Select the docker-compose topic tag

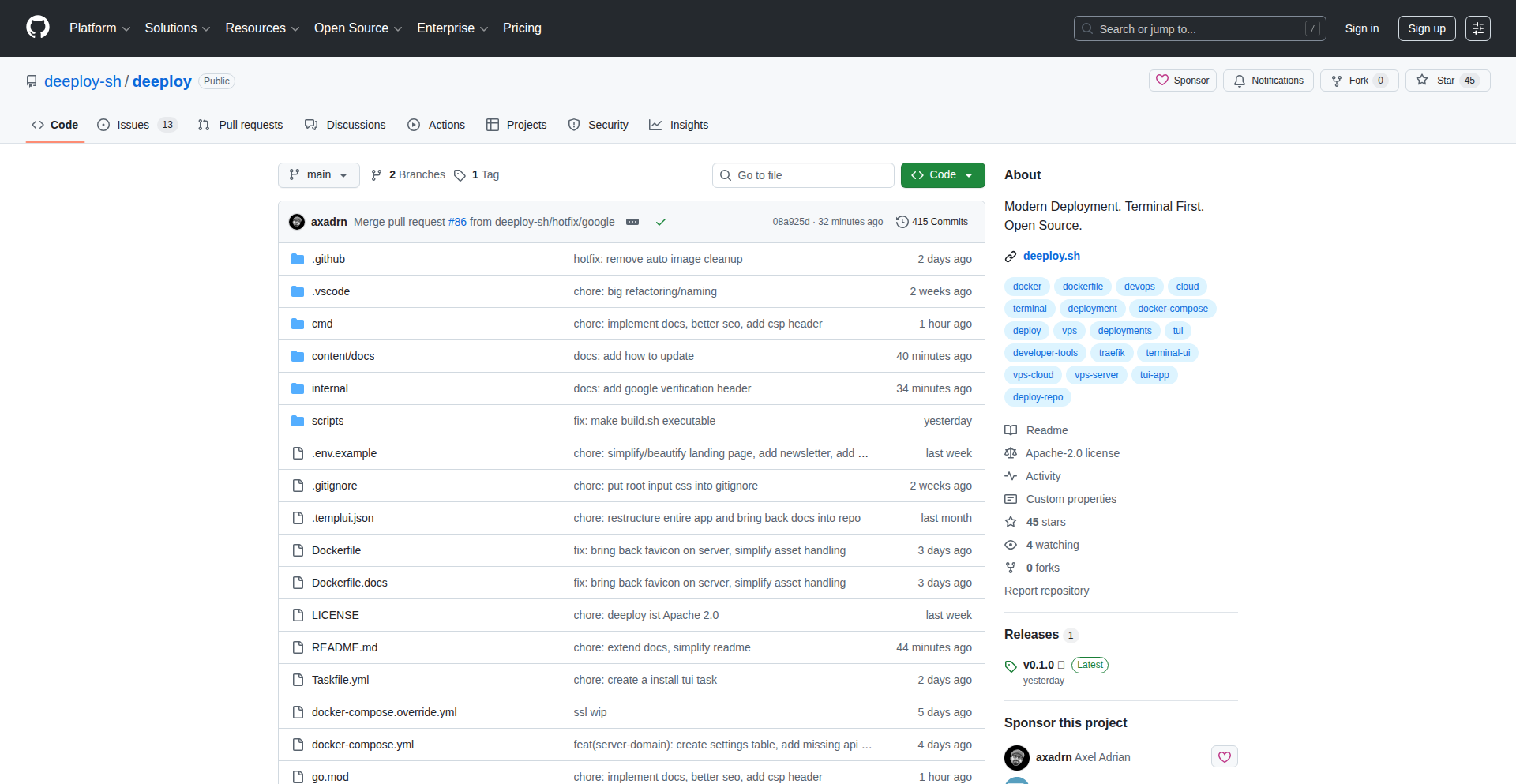pyautogui.click(x=1173, y=309)
